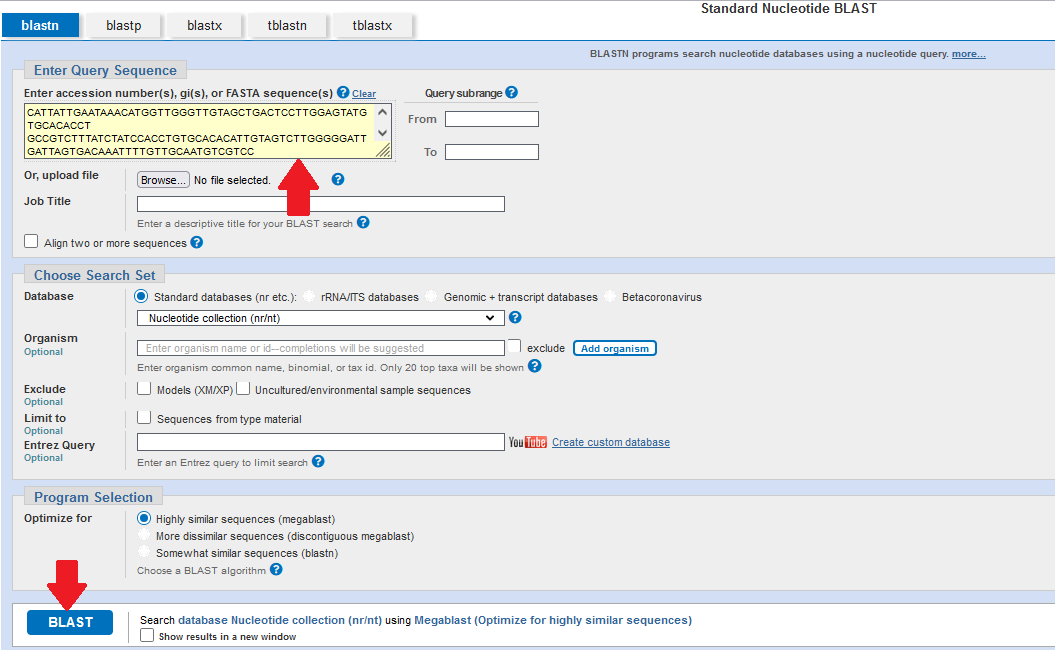Select the Betacoronavirus database radio

pos(610,296)
